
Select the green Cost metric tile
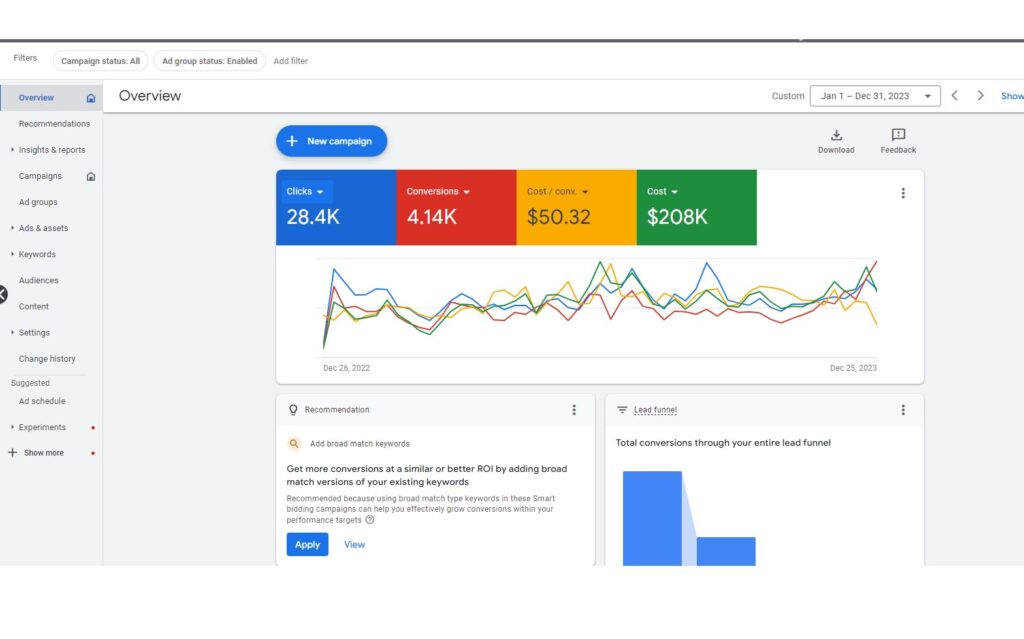click(x=696, y=207)
